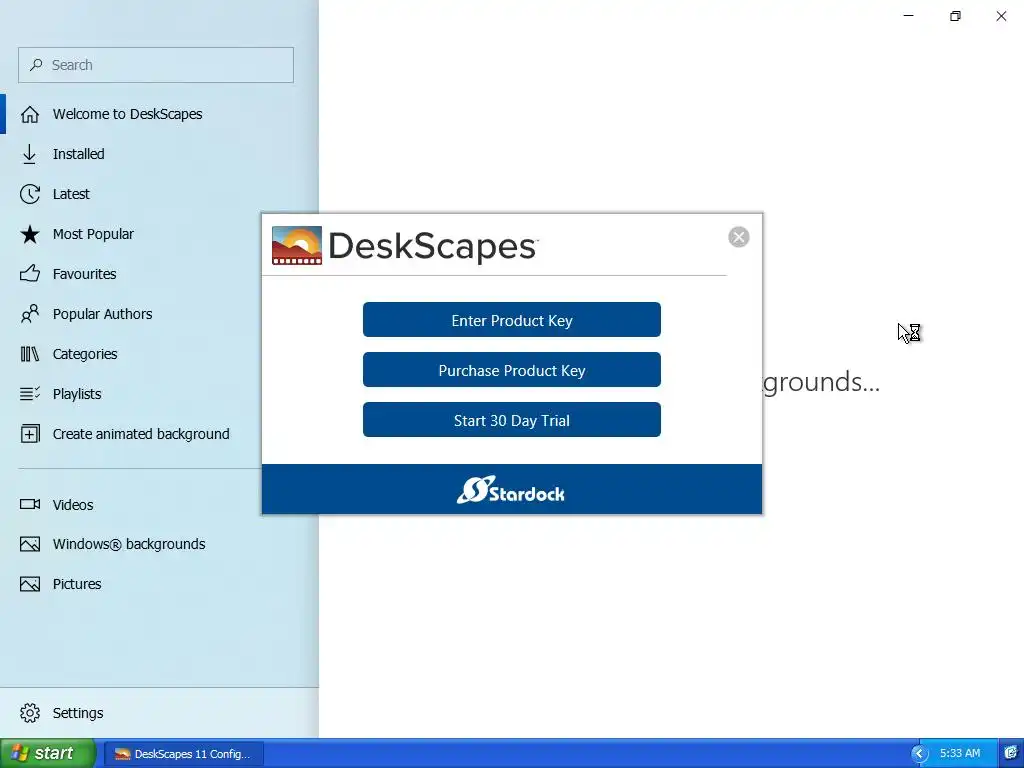This screenshot has height=768, width=1024.
Task: Open Videos label in sidebar
Action: point(73,505)
